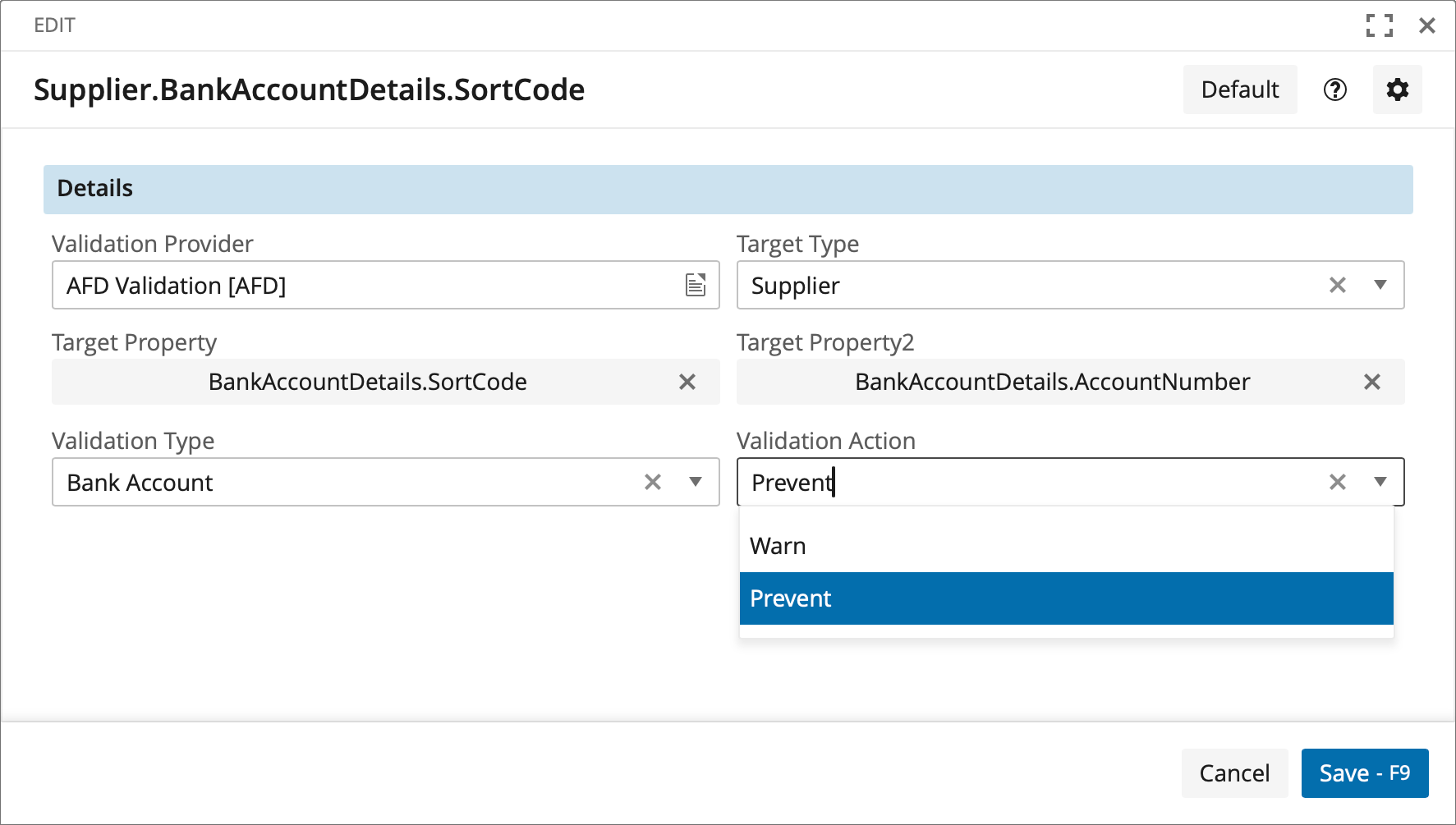Open the settings gear icon

1397,89
